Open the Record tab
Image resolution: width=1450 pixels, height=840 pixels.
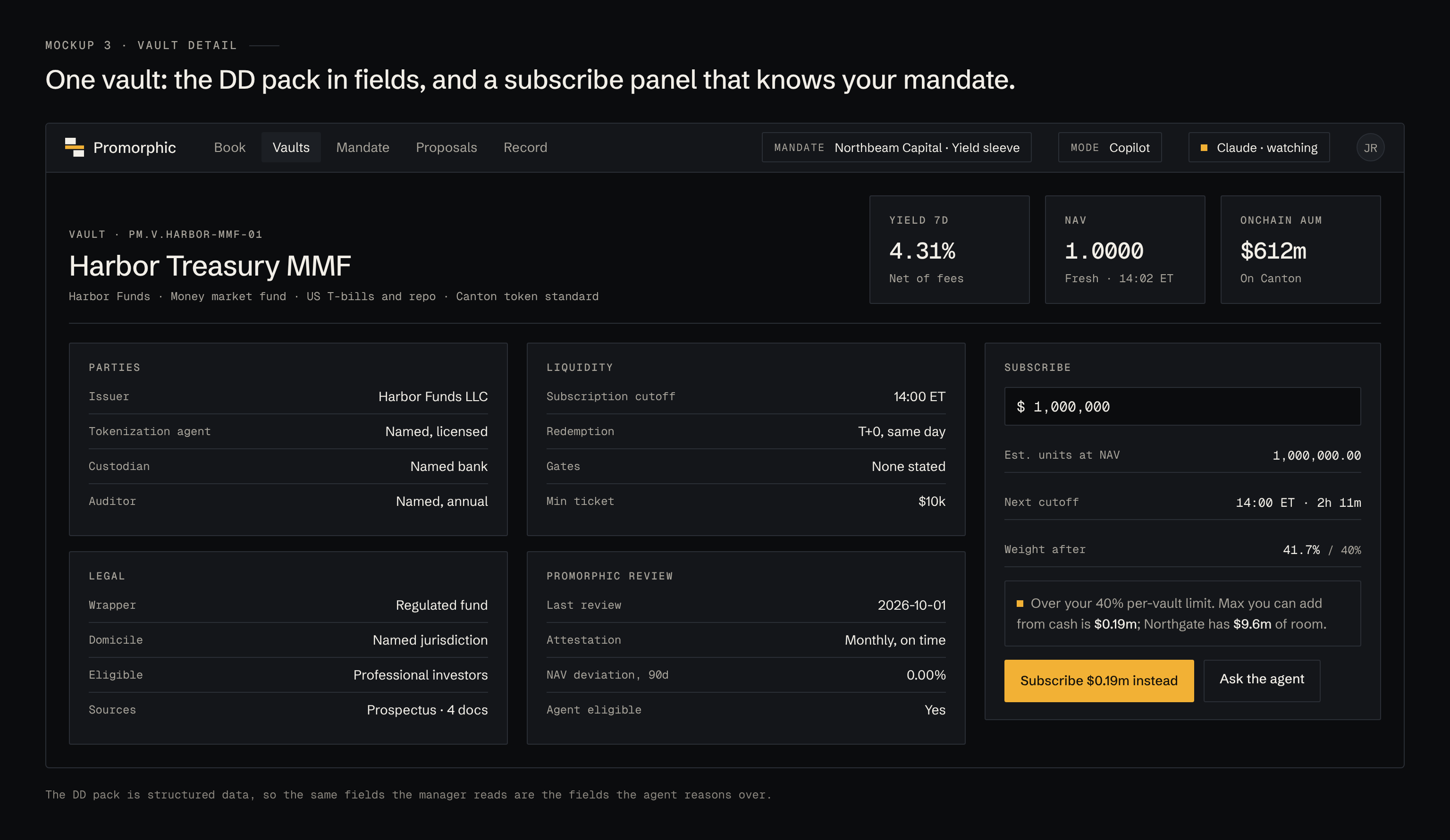525,147
